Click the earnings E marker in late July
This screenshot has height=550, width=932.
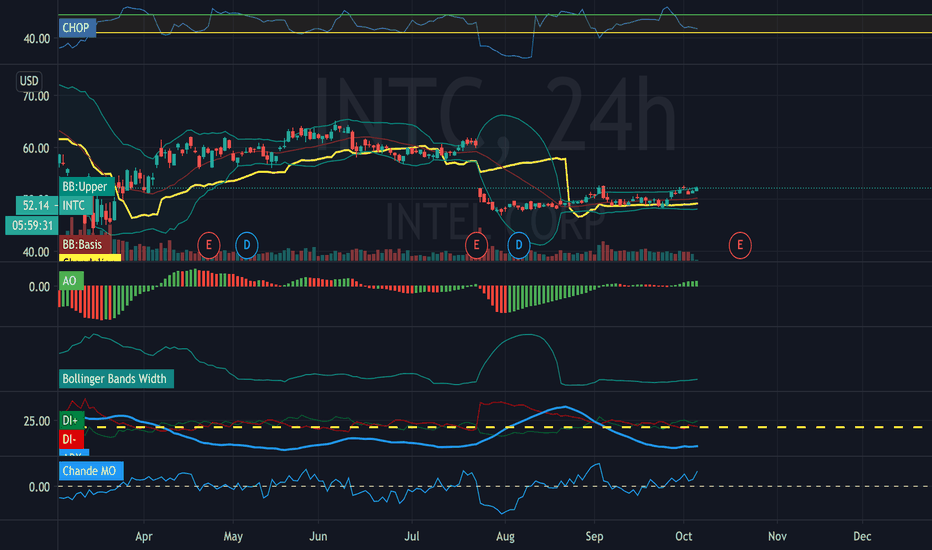click(x=476, y=245)
